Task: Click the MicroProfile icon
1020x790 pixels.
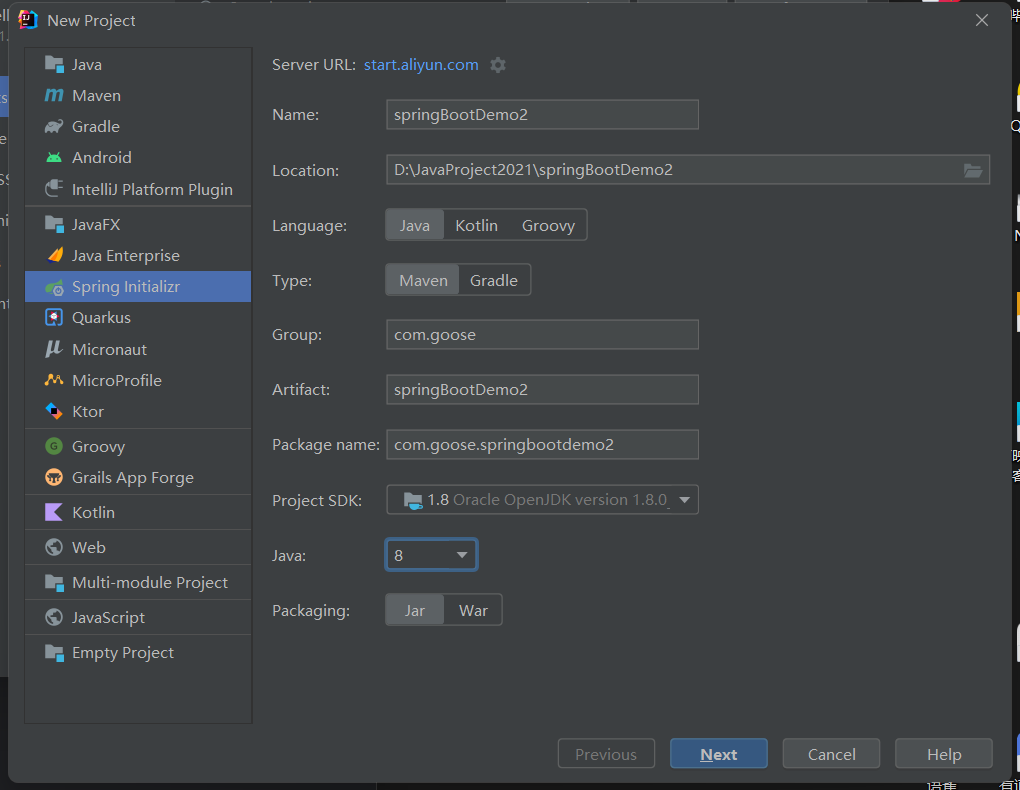Action: [x=54, y=380]
